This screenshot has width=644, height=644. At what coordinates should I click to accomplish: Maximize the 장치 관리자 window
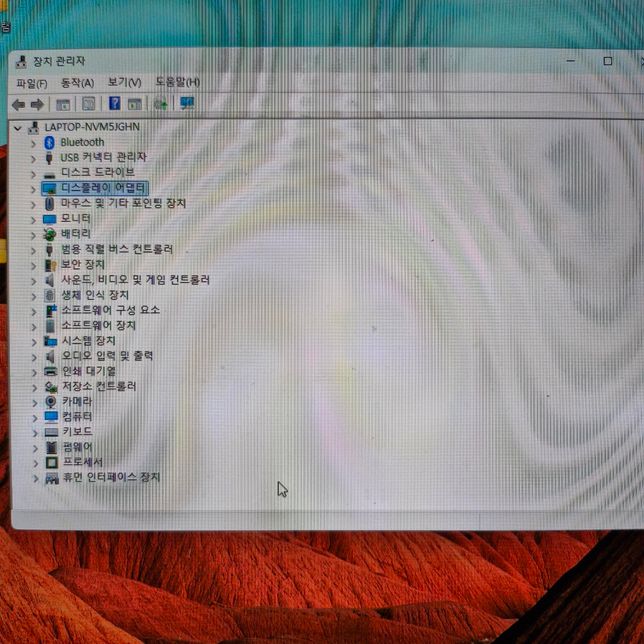(x=607, y=61)
